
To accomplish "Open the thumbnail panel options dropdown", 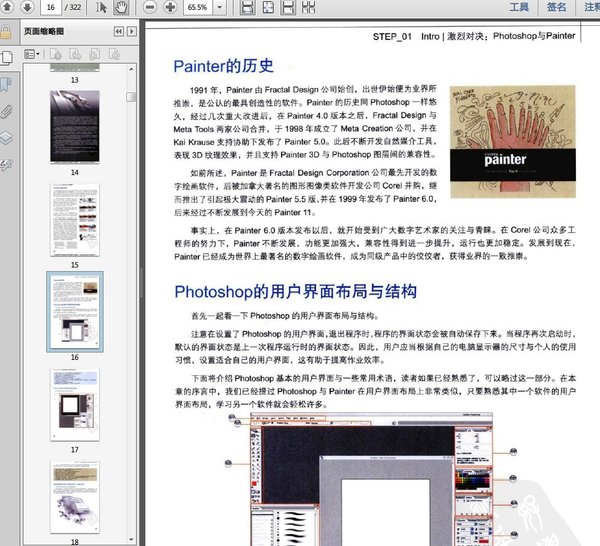I will 33,54.
